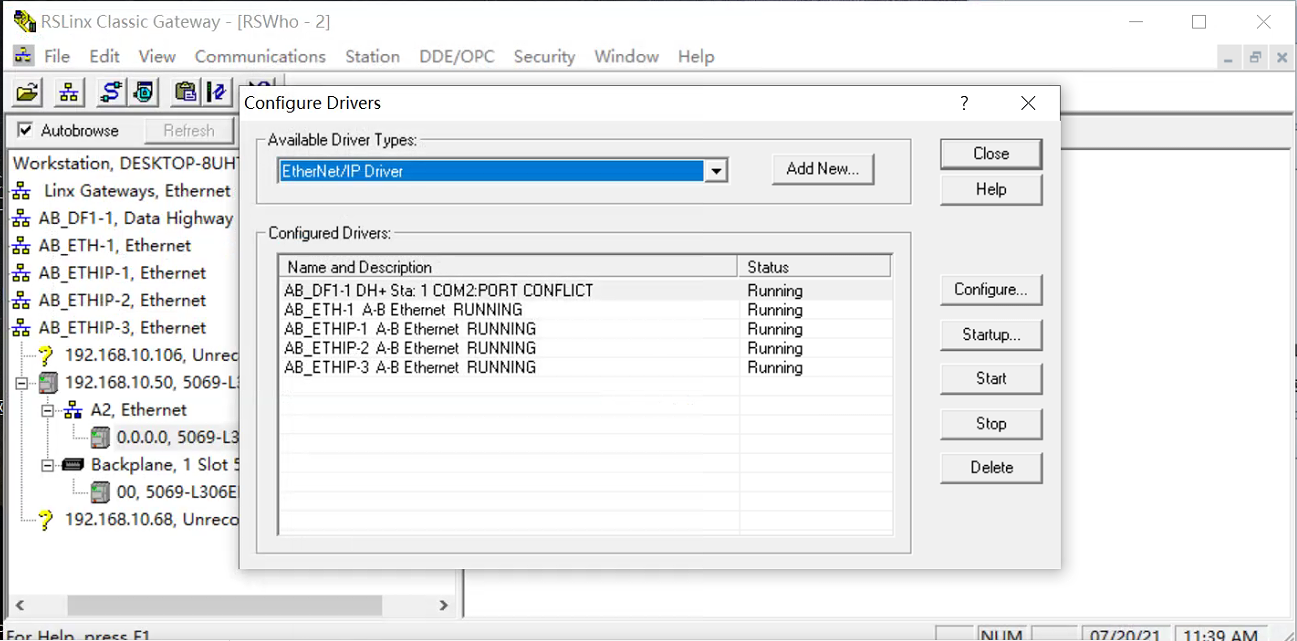The image size is (1297, 641).
Task: Collapse the 192.168.10.50 tree node
Action: (x=23, y=383)
